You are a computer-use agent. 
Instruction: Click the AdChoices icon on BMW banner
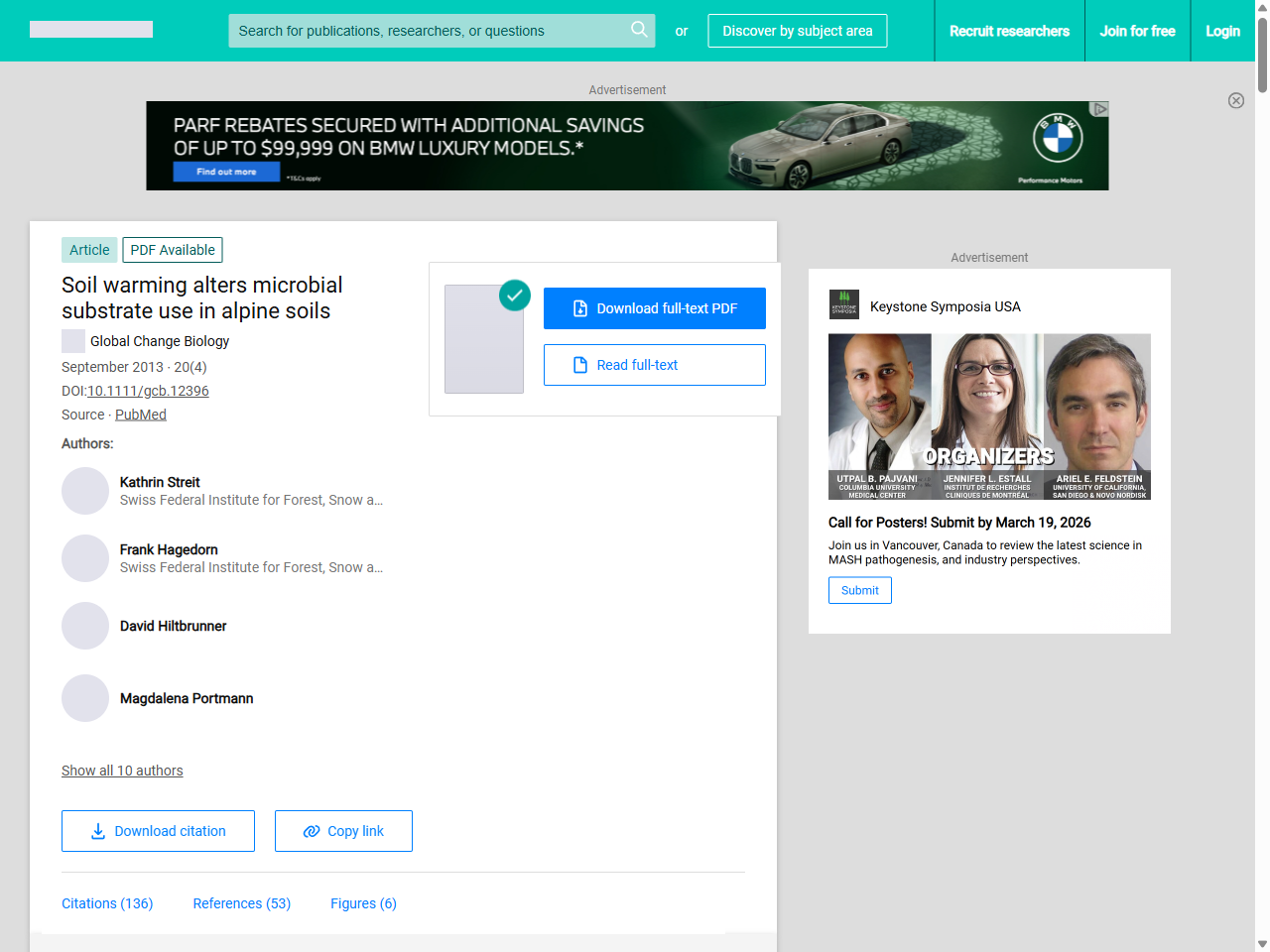1099,109
